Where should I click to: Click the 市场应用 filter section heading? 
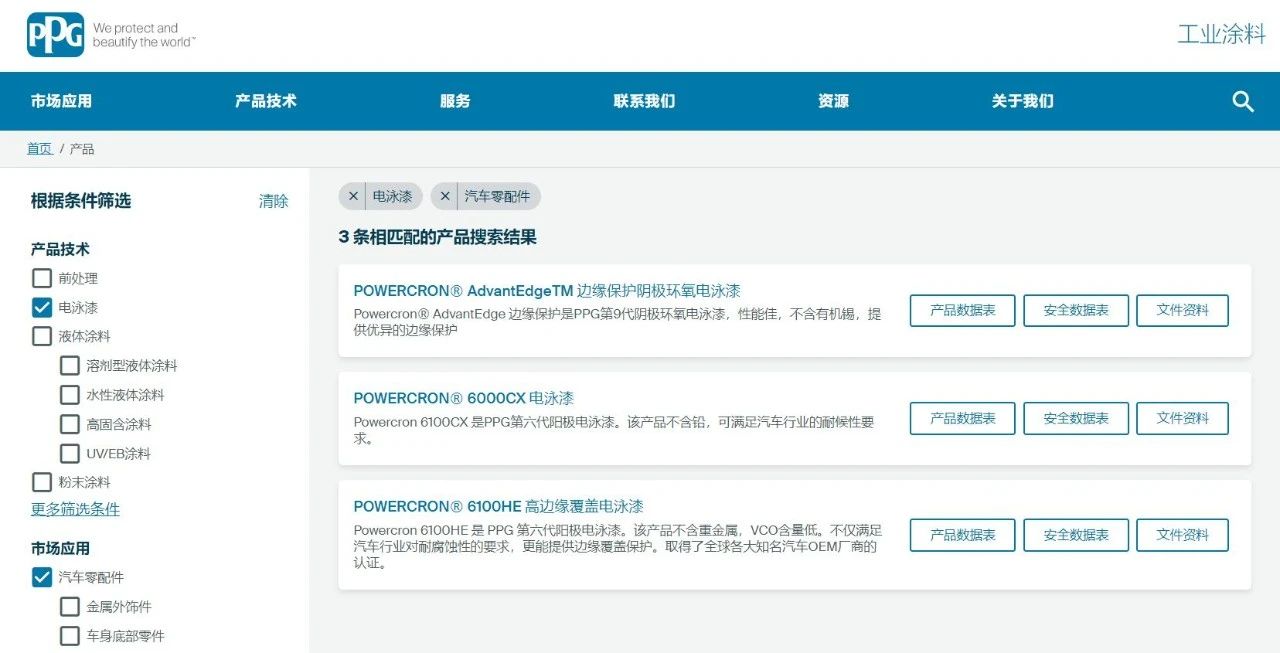tap(60, 548)
